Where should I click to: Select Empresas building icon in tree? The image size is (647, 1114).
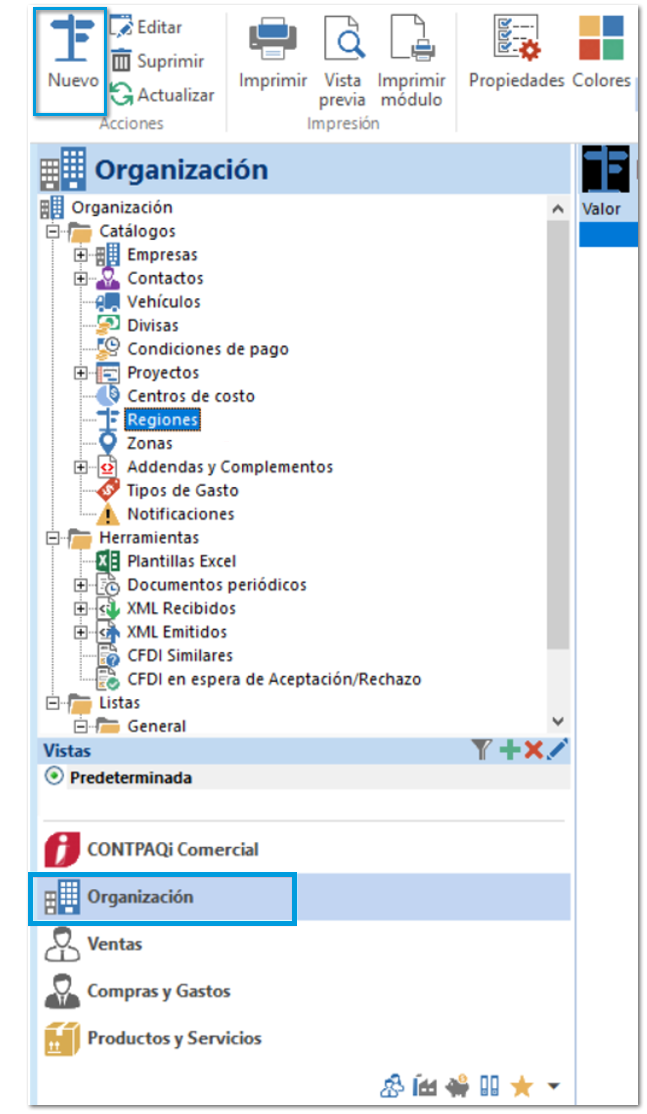tap(107, 254)
